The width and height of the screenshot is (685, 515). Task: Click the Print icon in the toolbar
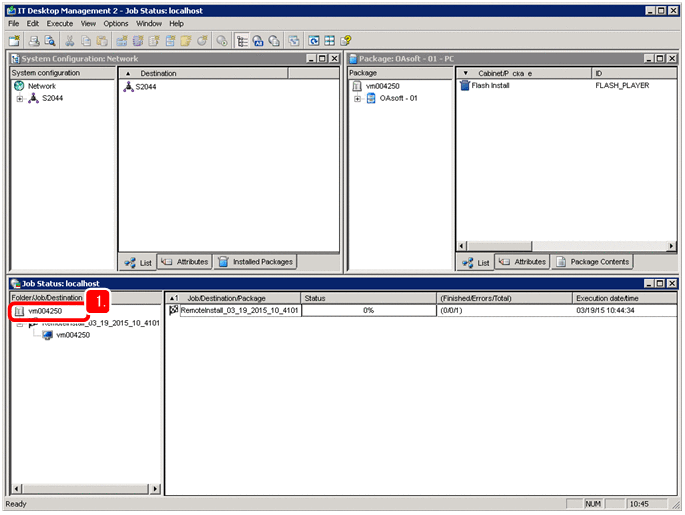click(x=33, y=41)
